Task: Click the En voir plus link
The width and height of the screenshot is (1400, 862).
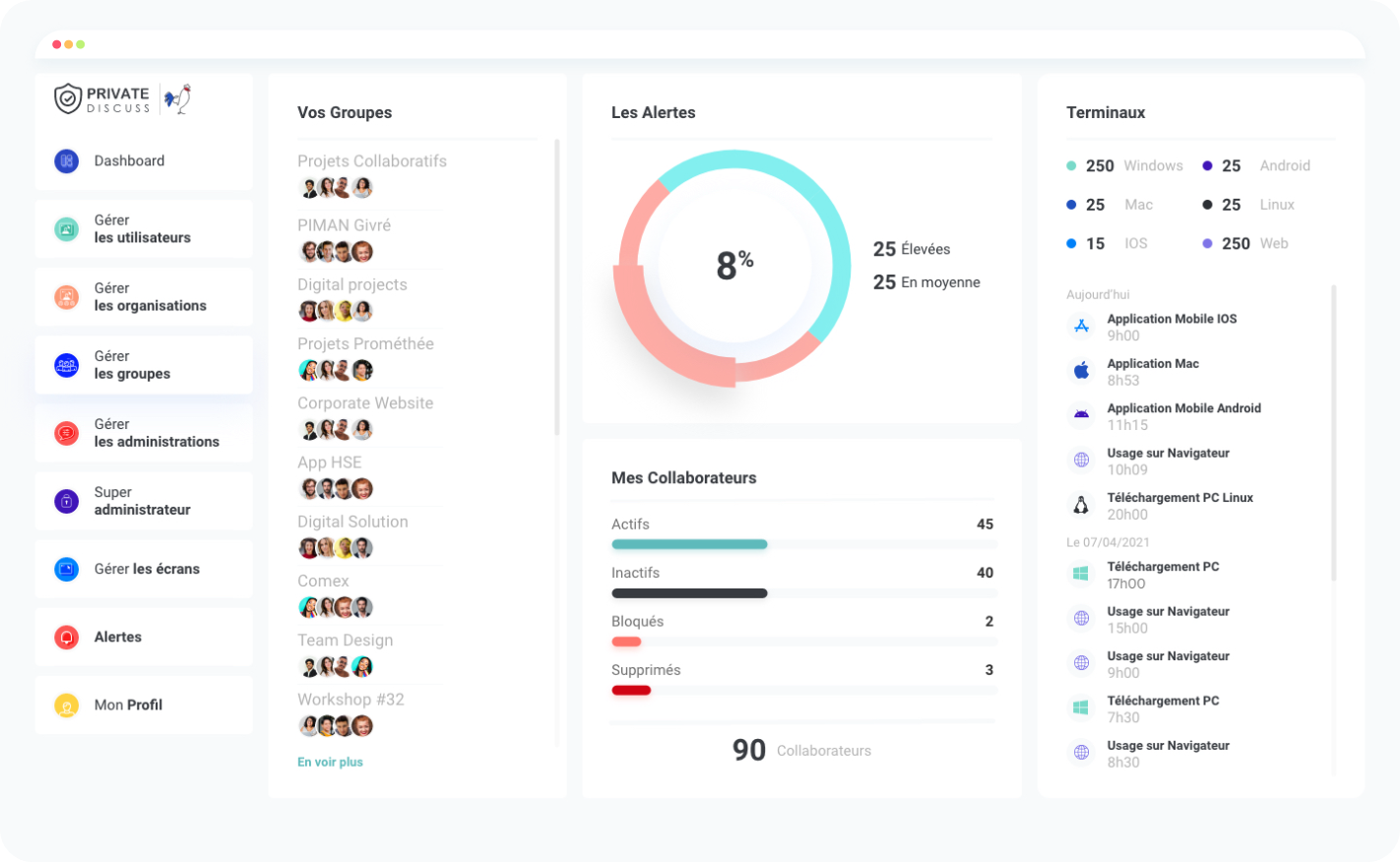Action: coord(330,762)
